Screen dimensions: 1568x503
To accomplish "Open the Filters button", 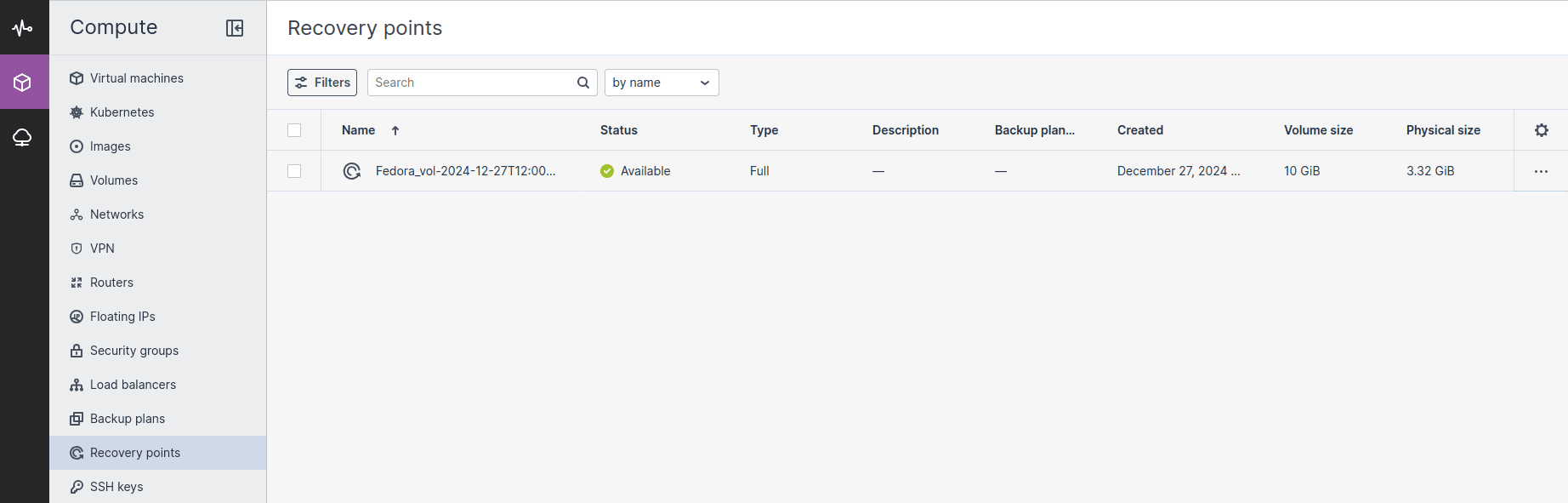I will (x=322, y=83).
